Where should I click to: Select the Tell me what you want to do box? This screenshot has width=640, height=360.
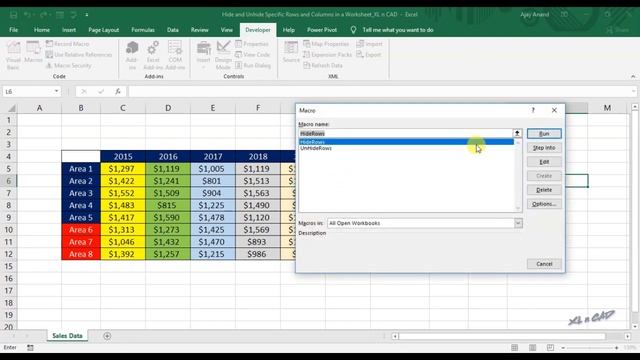point(398,30)
